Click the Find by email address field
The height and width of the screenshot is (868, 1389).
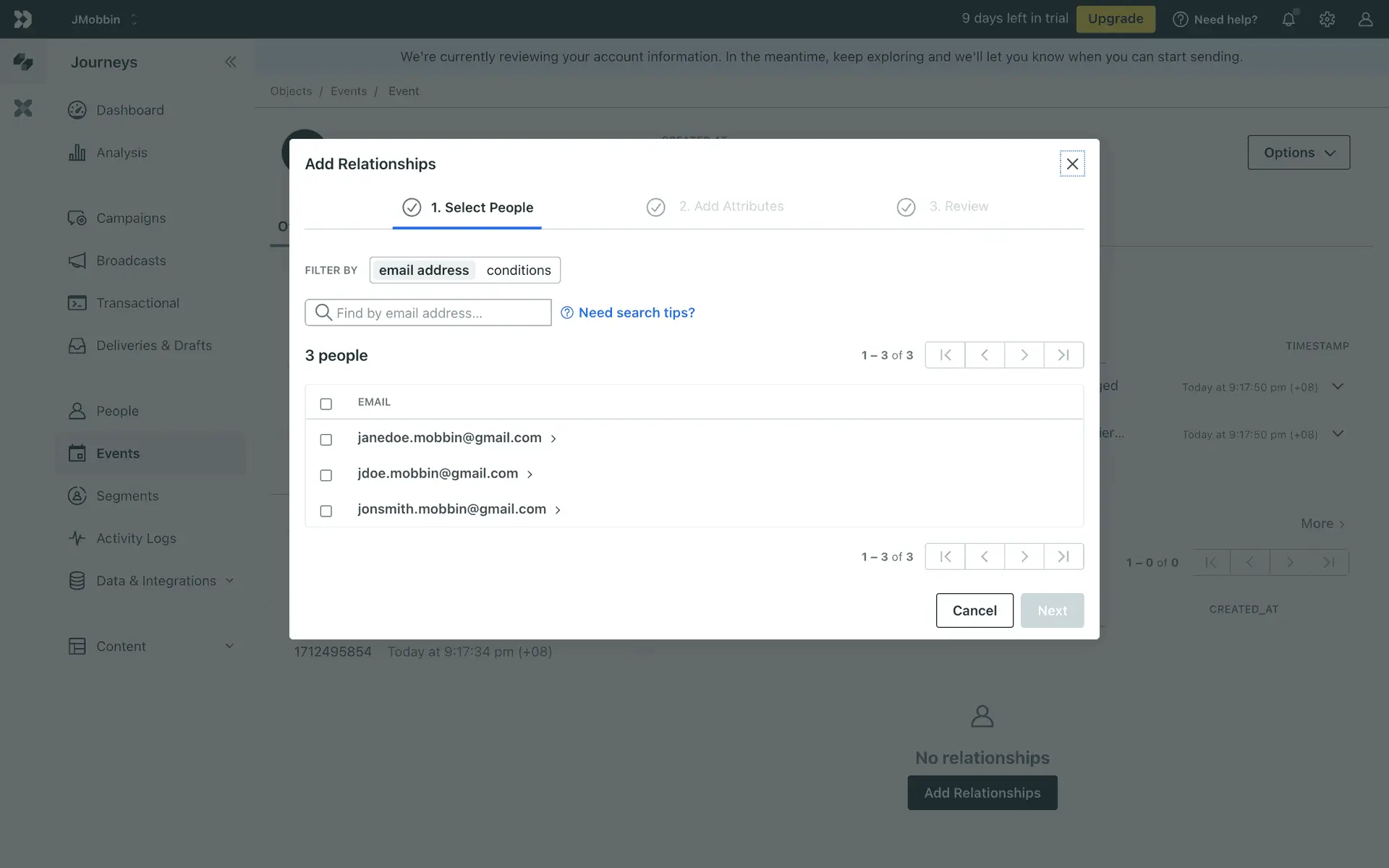click(438, 312)
